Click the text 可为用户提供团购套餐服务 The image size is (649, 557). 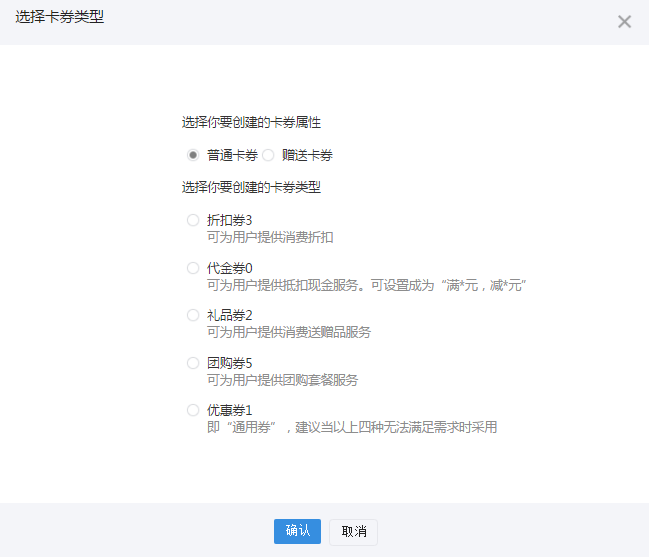tap(282, 380)
